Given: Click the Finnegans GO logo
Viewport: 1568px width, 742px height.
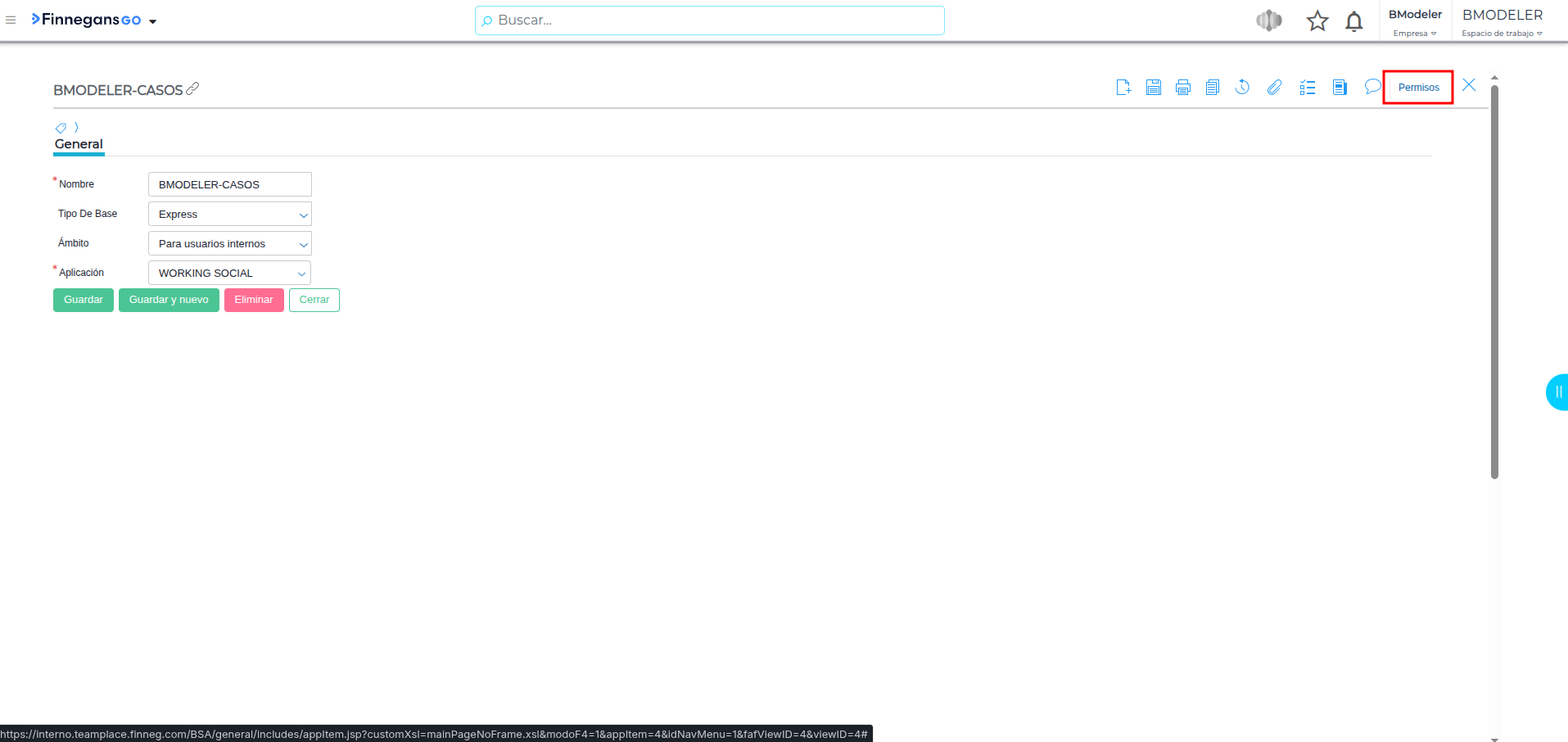Looking at the screenshot, I should [x=86, y=20].
